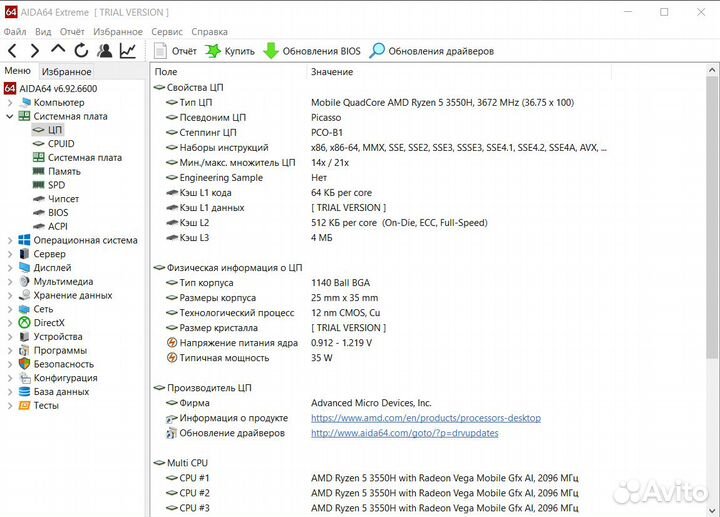Image resolution: width=720 pixels, height=517 pixels.
Task: Open the Отчёт menu in the menu bar
Action: [x=72, y=32]
